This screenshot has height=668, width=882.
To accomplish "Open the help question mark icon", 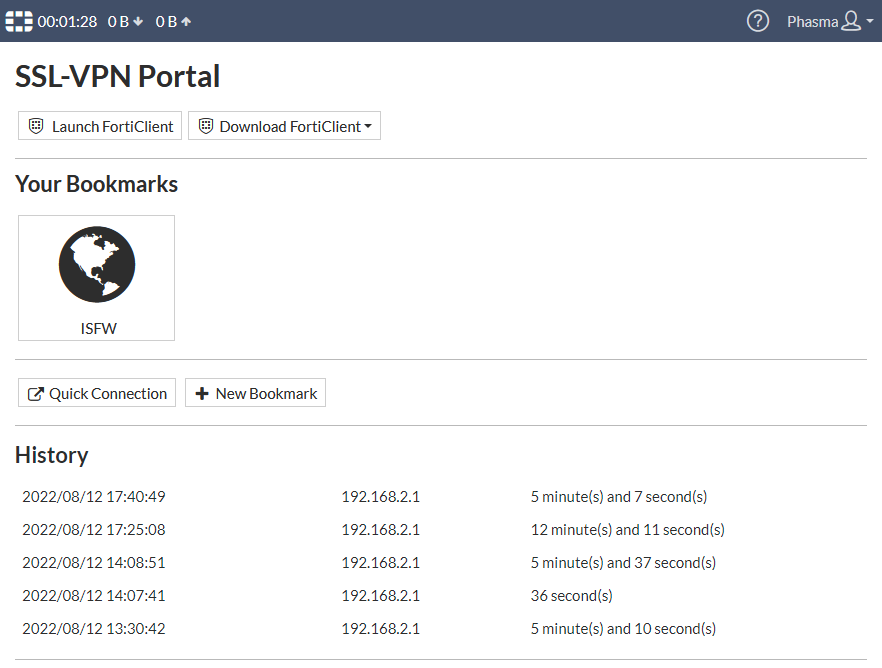I will click(x=758, y=21).
